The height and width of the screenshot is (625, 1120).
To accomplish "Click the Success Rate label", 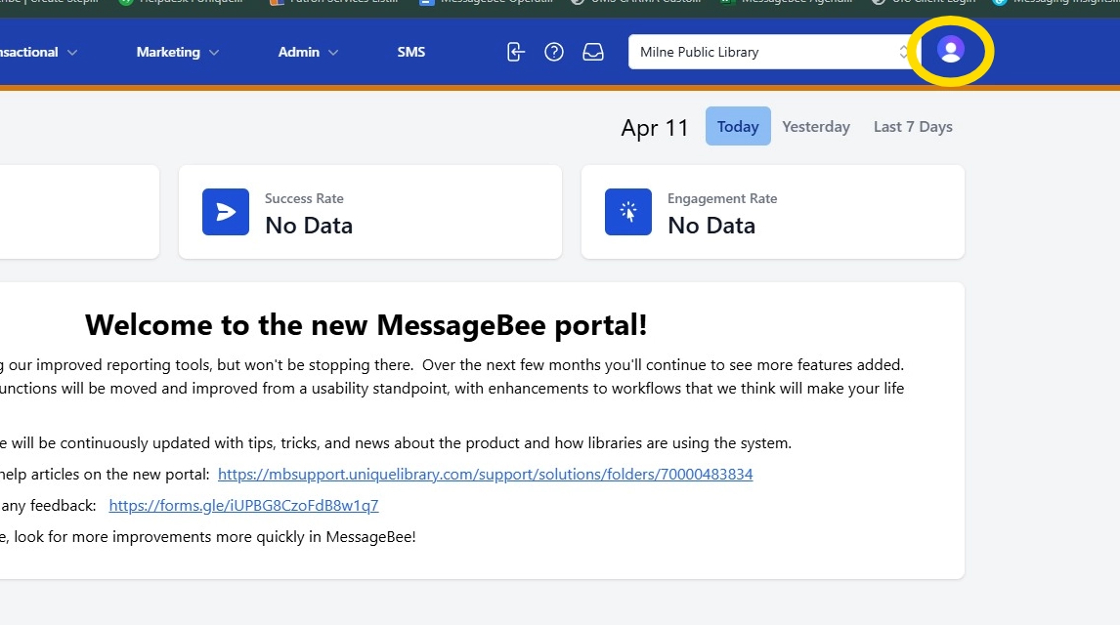I will pyautogui.click(x=304, y=199).
